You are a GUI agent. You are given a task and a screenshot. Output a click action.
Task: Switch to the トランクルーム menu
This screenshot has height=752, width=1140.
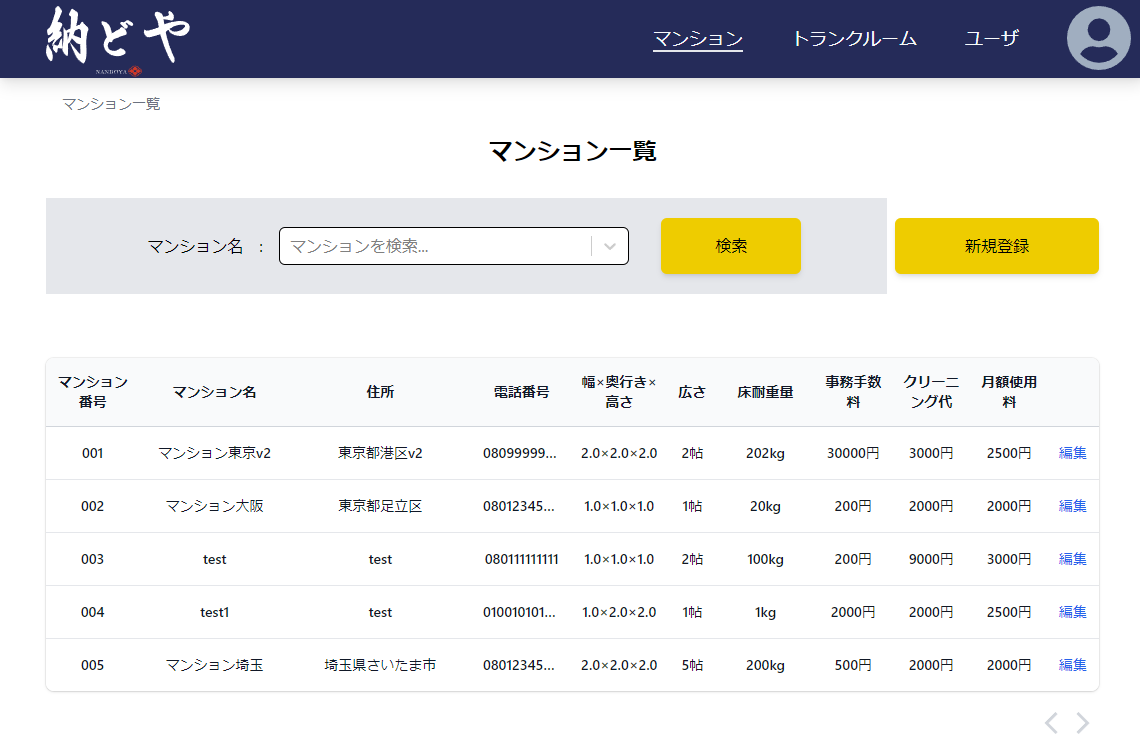854,39
